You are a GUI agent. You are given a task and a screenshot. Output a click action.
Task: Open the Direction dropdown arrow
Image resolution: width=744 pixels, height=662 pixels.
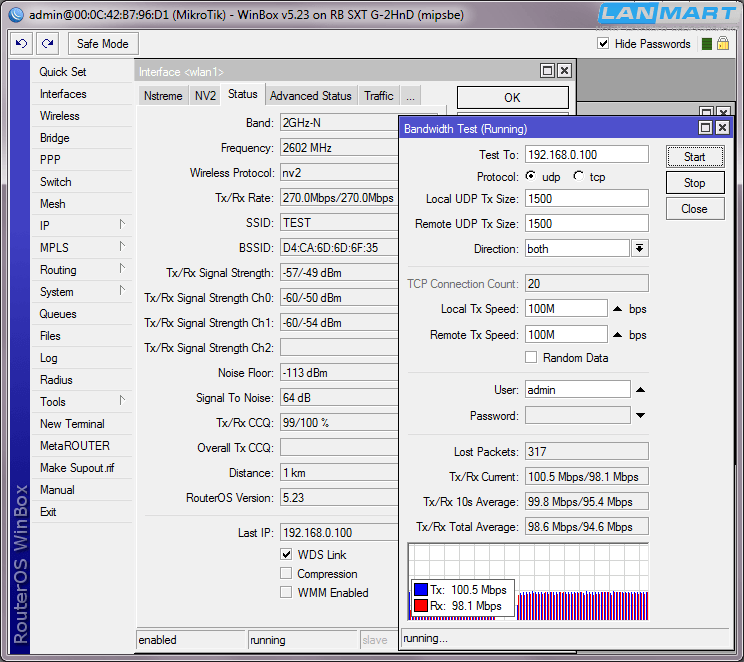pyautogui.click(x=640, y=248)
